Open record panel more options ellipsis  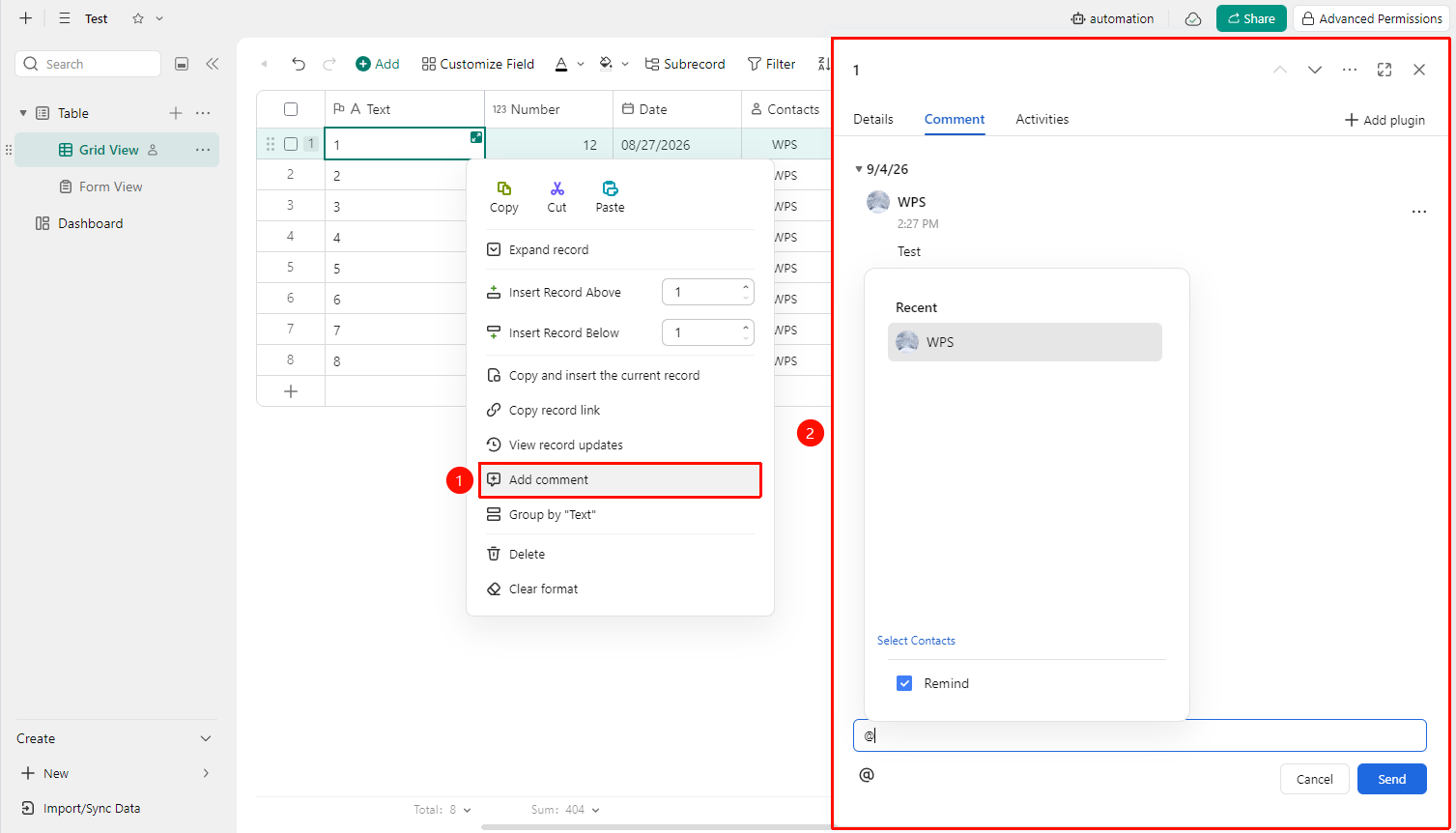1350,70
